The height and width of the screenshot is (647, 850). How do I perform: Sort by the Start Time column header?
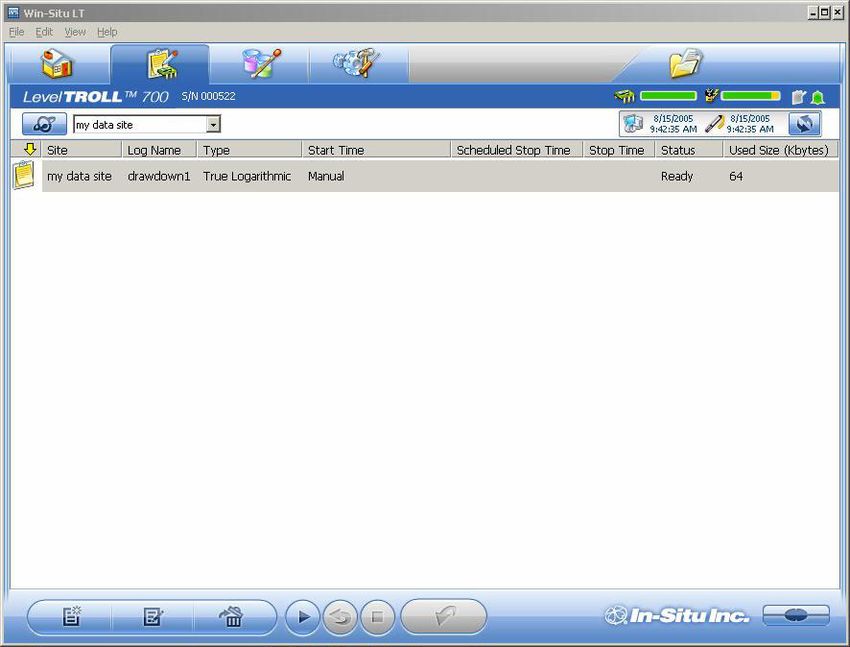pyautogui.click(x=376, y=150)
